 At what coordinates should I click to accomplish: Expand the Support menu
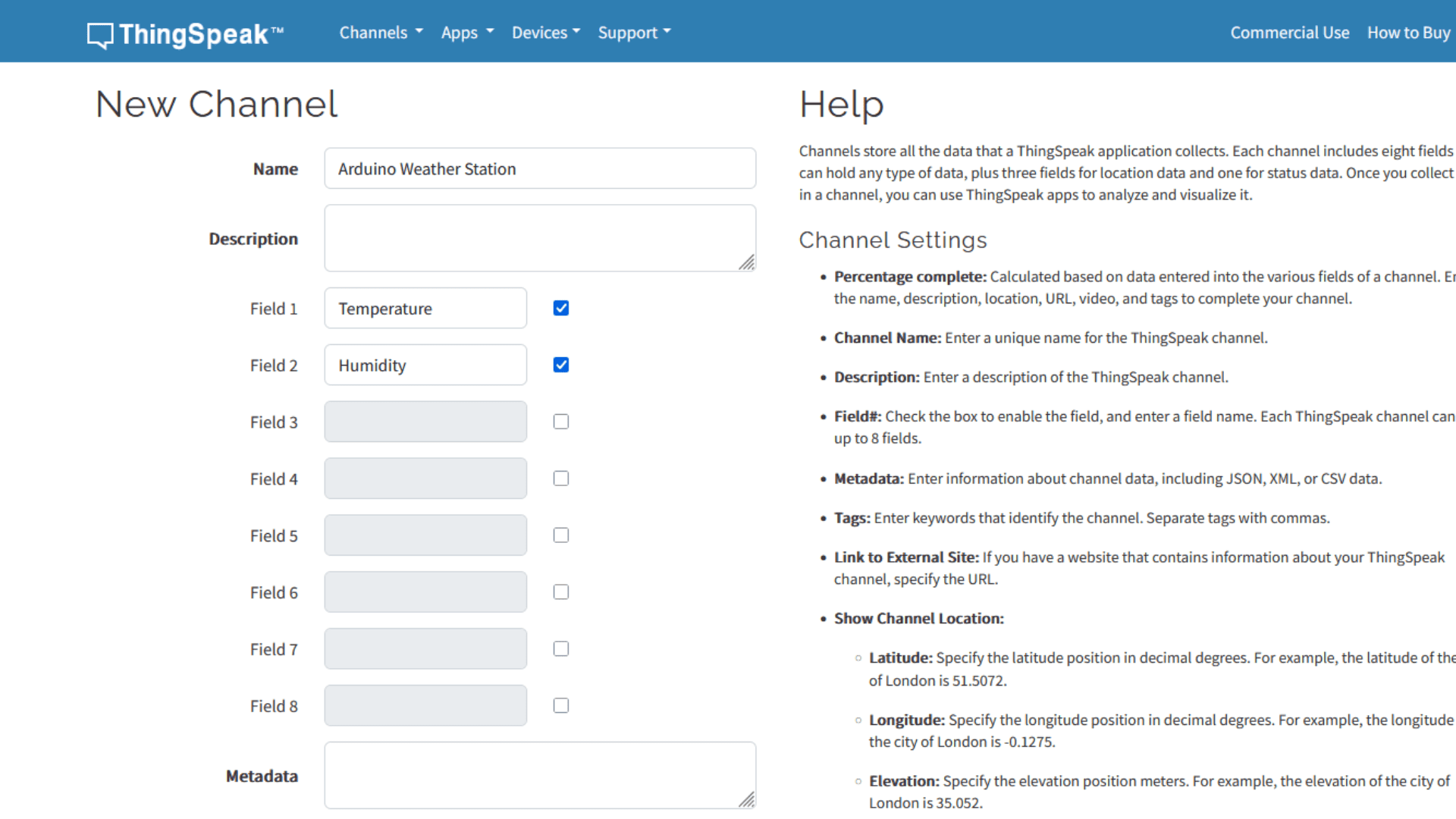click(x=635, y=33)
